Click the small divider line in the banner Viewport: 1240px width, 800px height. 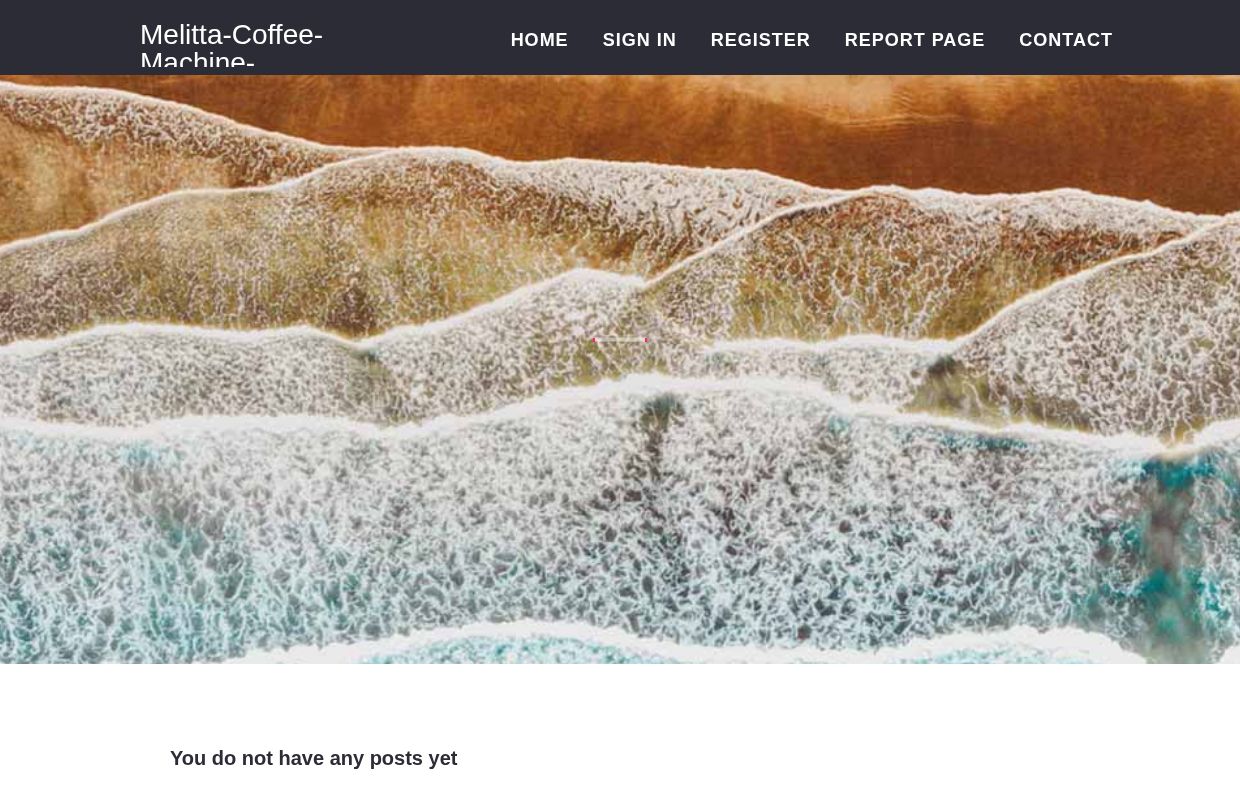coord(620,340)
